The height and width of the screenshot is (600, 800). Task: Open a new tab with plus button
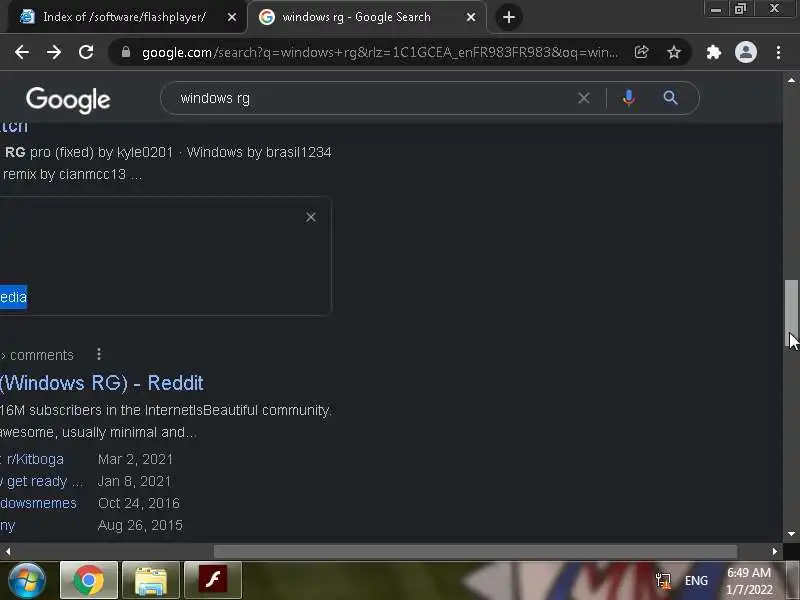509,17
